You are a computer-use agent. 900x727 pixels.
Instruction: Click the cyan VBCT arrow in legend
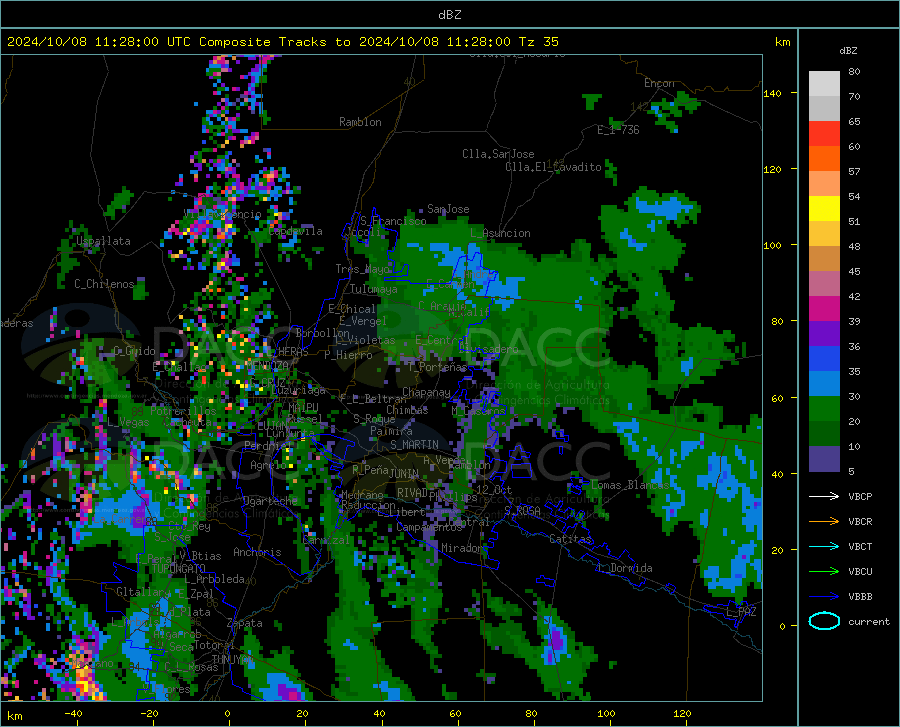(x=824, y=546)
